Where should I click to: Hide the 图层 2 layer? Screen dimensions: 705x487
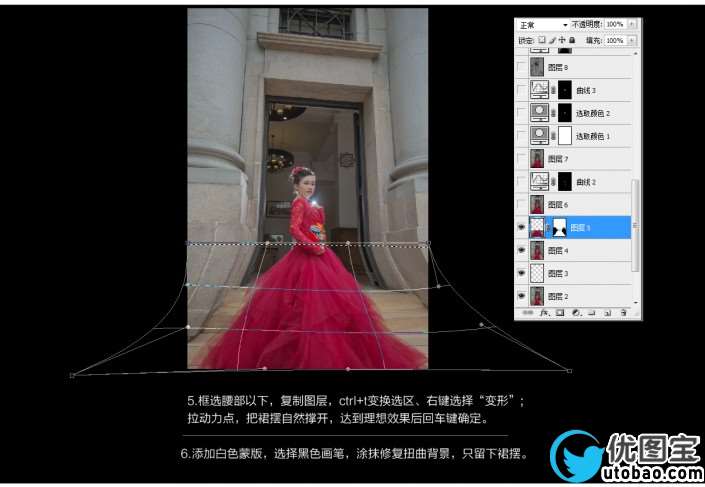click(522, 296)
